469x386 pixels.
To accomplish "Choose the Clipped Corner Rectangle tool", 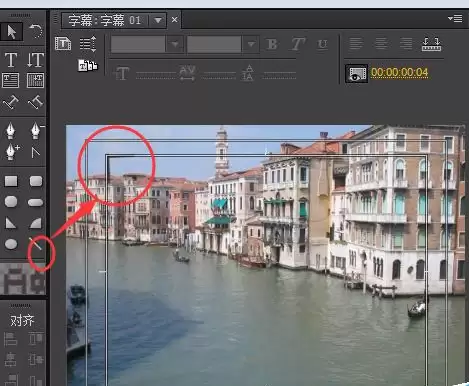I will [11, 202].
